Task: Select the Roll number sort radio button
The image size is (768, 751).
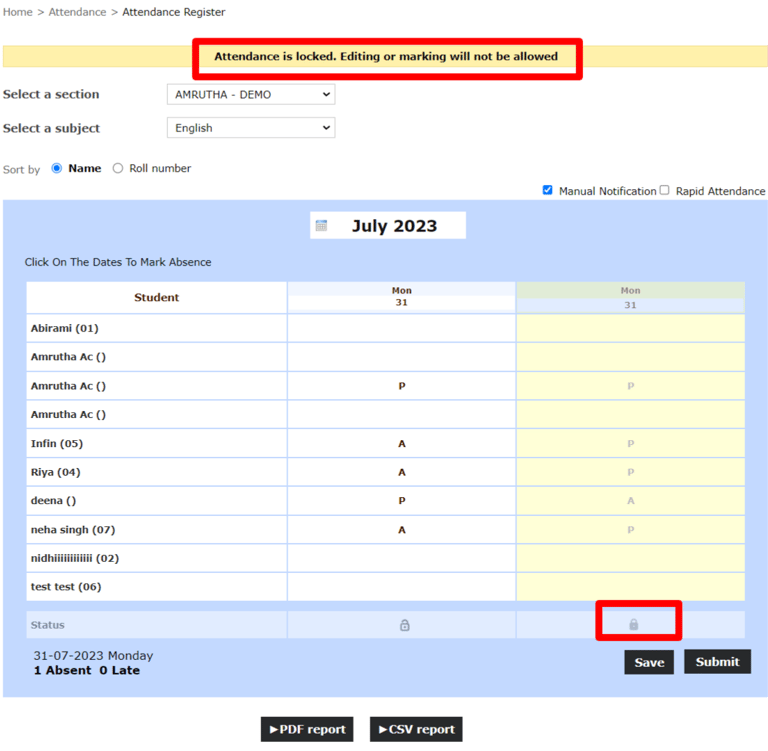Action: coord(118,168)
